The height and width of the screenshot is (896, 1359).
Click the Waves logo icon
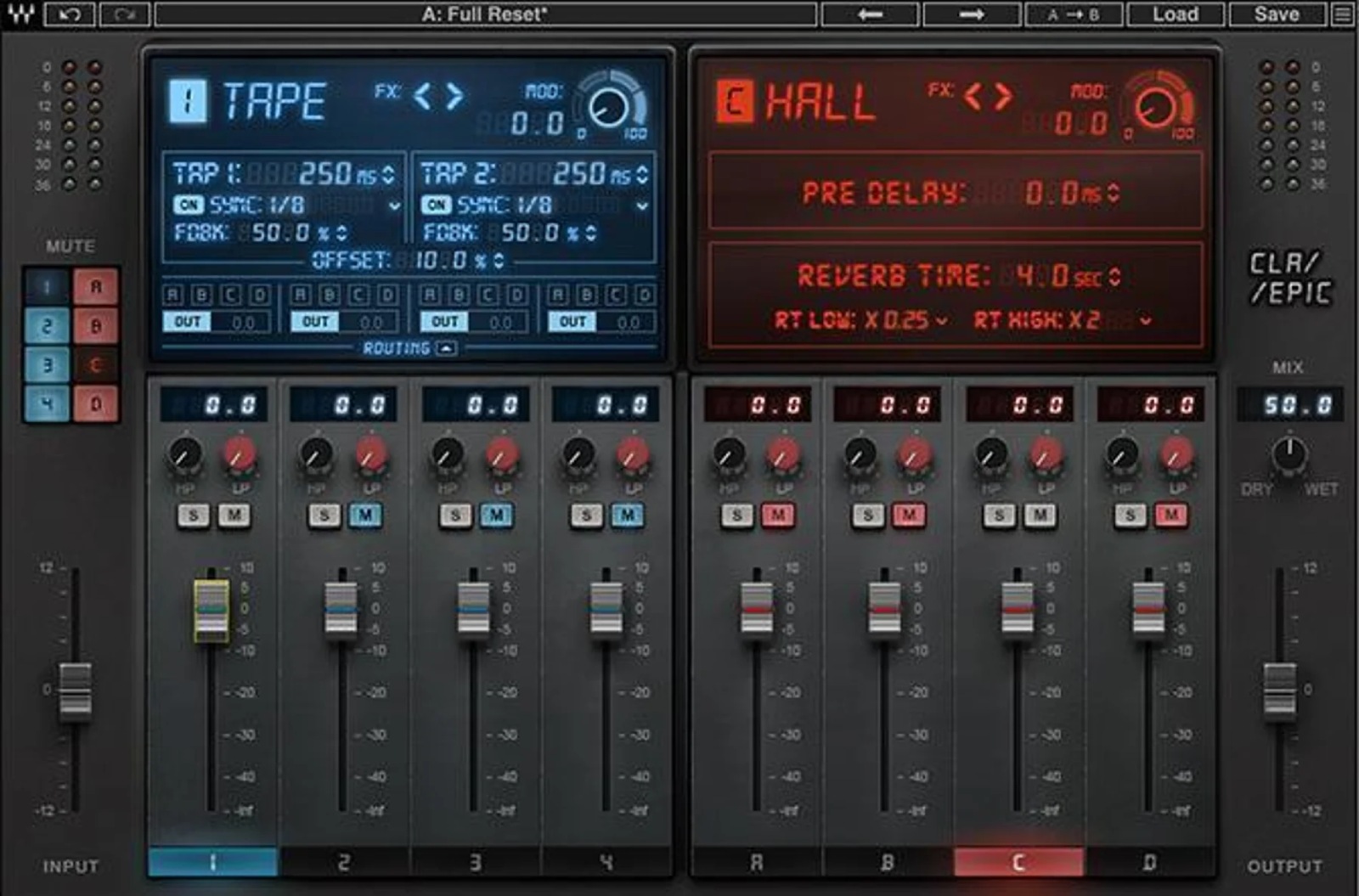click(x=22, y=14)
